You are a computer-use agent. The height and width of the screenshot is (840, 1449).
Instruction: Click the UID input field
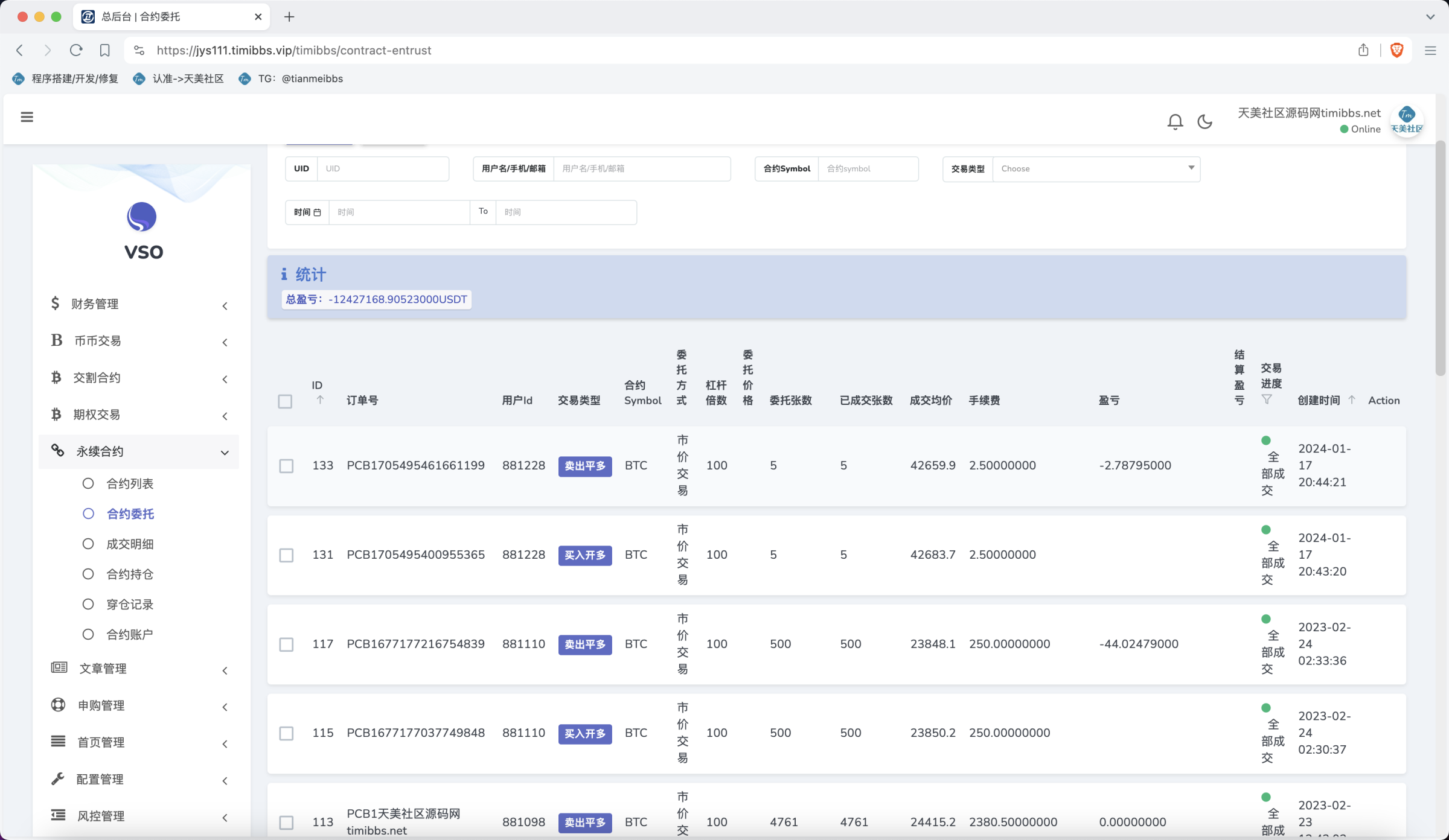click(x=383, y=169)
